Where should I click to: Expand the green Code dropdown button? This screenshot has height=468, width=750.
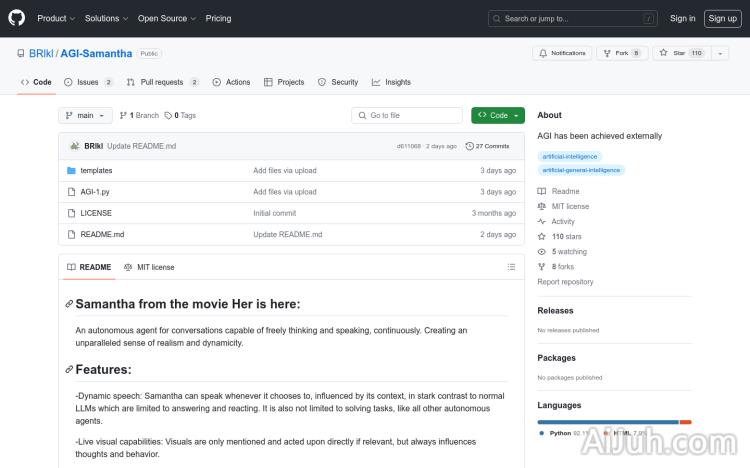[x=497, y=116]
